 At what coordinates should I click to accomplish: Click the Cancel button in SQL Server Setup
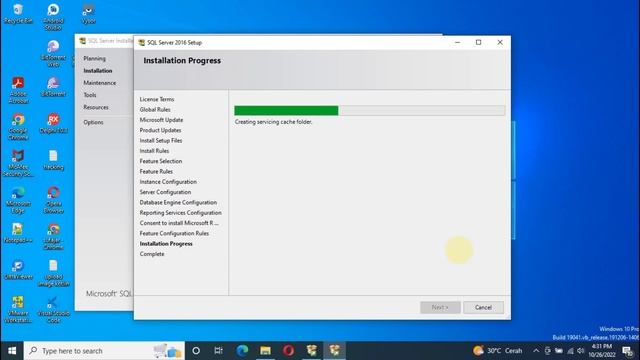point(483,307)
